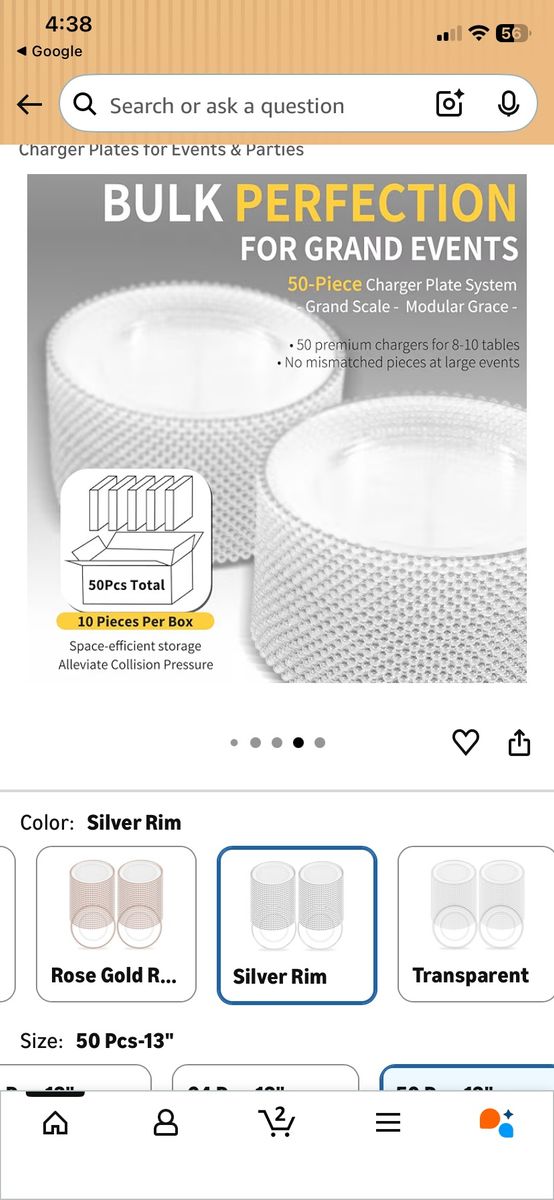Add item to wishlist with heart icon
Screen dimensions: 554x1200
pyautogui.click(x=466, y=742)
